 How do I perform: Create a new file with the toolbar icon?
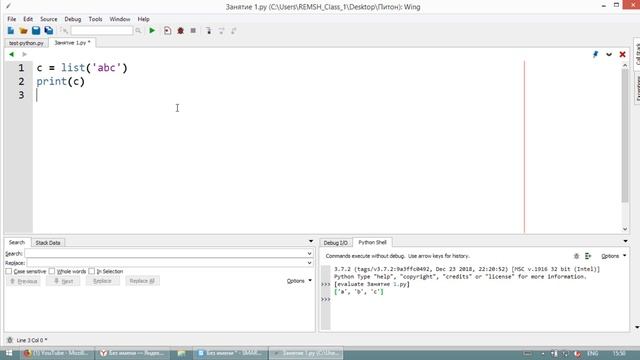(x=11, y=31)
